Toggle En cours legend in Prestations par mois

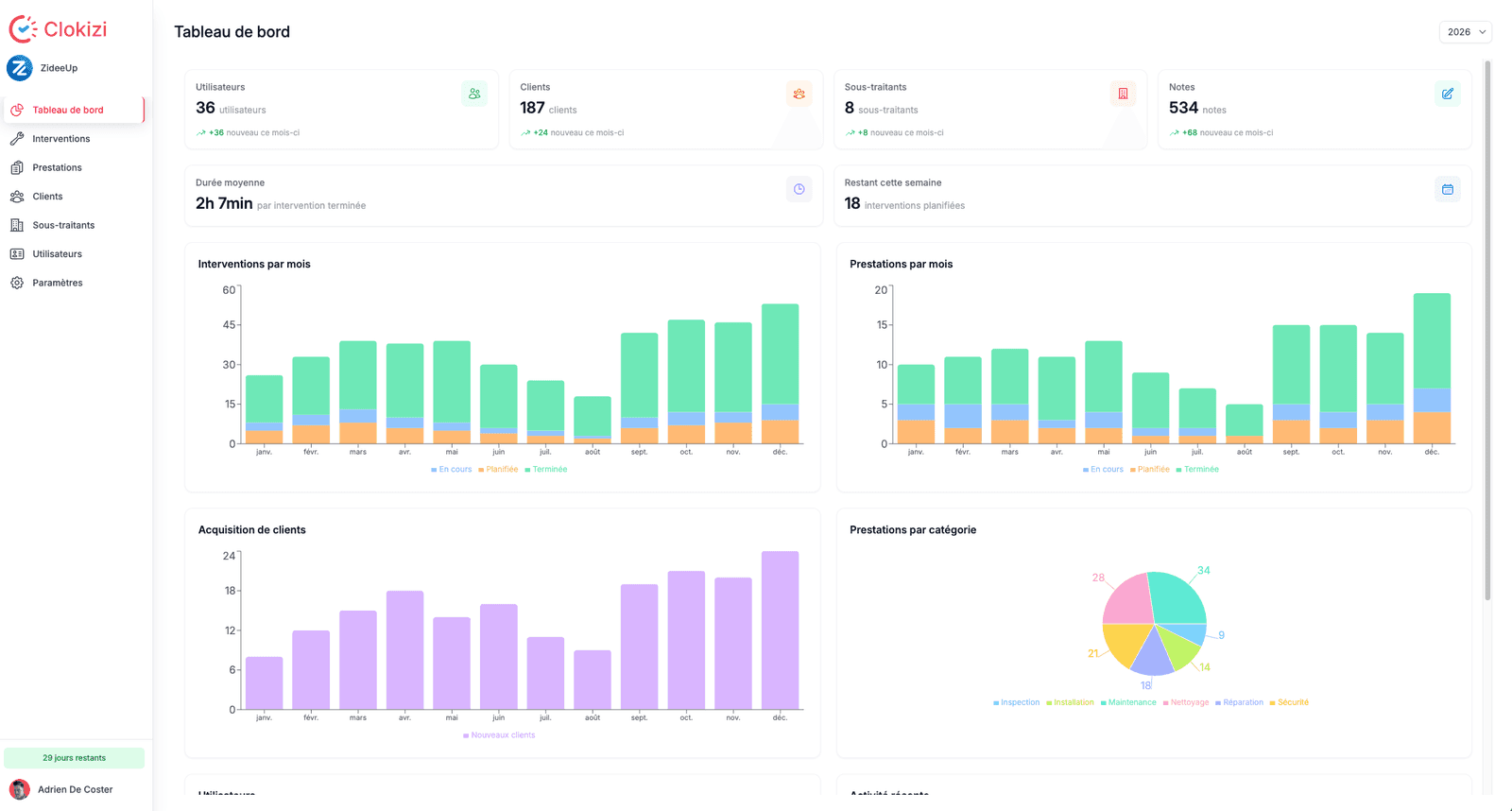point(1103,470)
